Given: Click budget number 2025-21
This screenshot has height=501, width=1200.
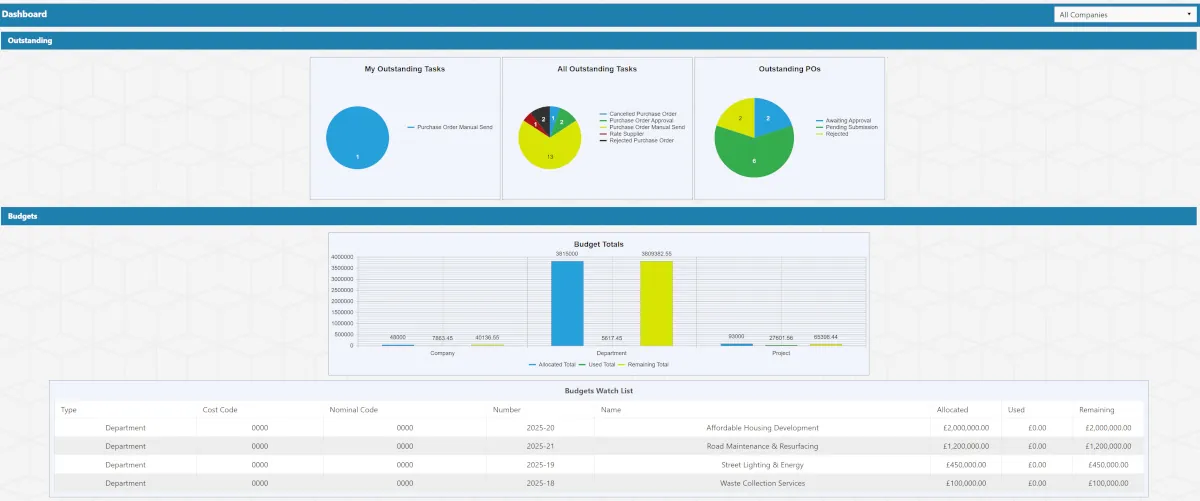Looking at the screenshot, I should coord(540,446).
